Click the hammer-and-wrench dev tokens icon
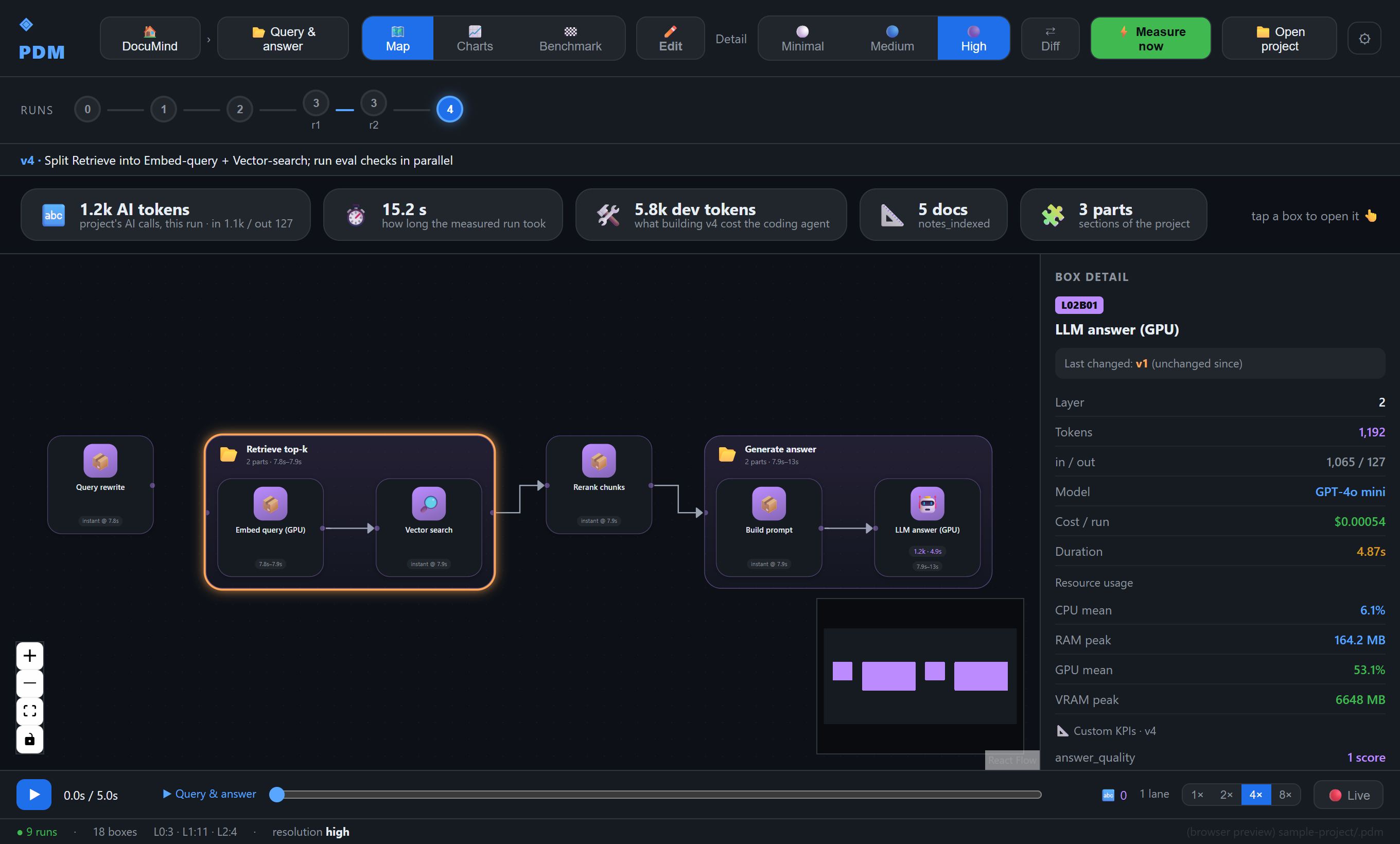The width and height of the screenshot is (1400, 844). coord(608,215)
